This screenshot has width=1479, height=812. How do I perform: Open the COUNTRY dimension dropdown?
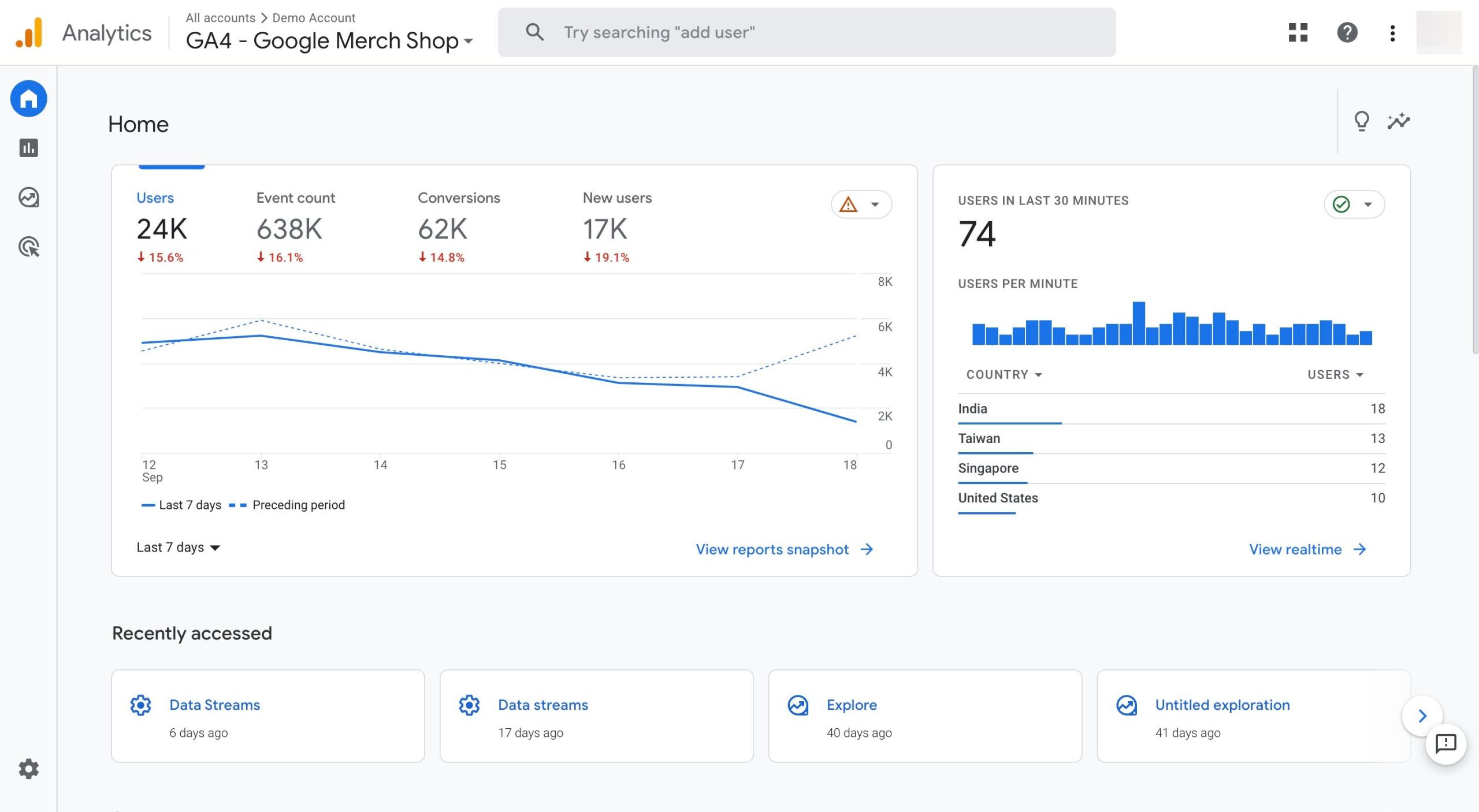pyautogui.click(x=1004, y=375)
